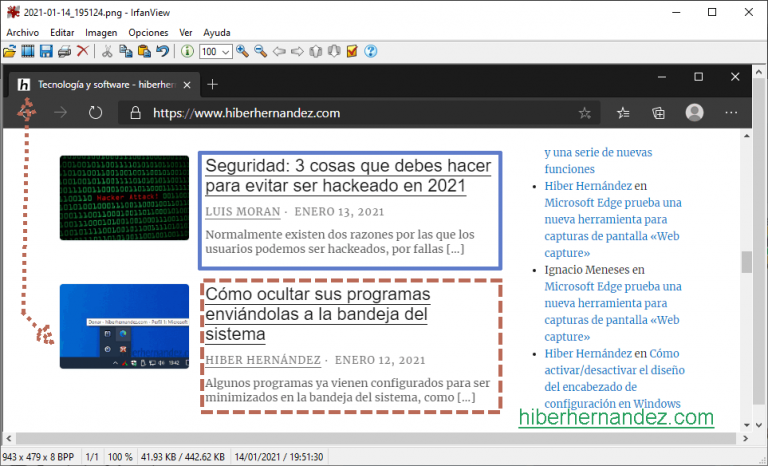768x466 pixels.
Task: Click the Open file folder icon
Action: (10, 51)
